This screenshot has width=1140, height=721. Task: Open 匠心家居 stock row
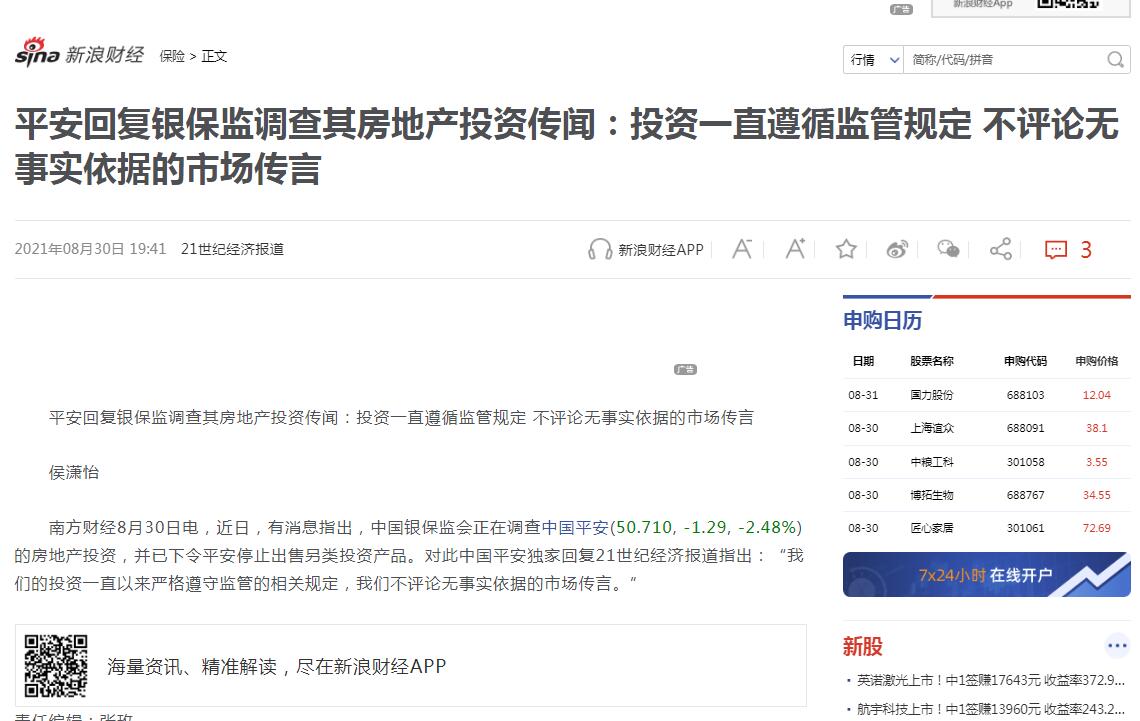coord(987,528)
